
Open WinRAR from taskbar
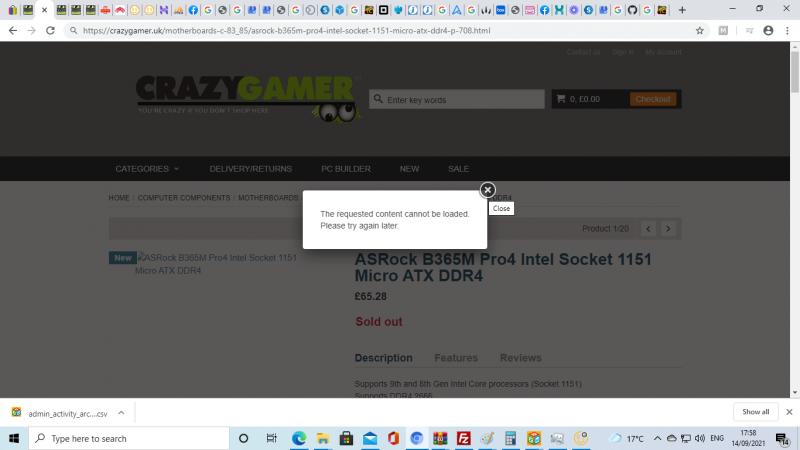(x=440, y=438)
